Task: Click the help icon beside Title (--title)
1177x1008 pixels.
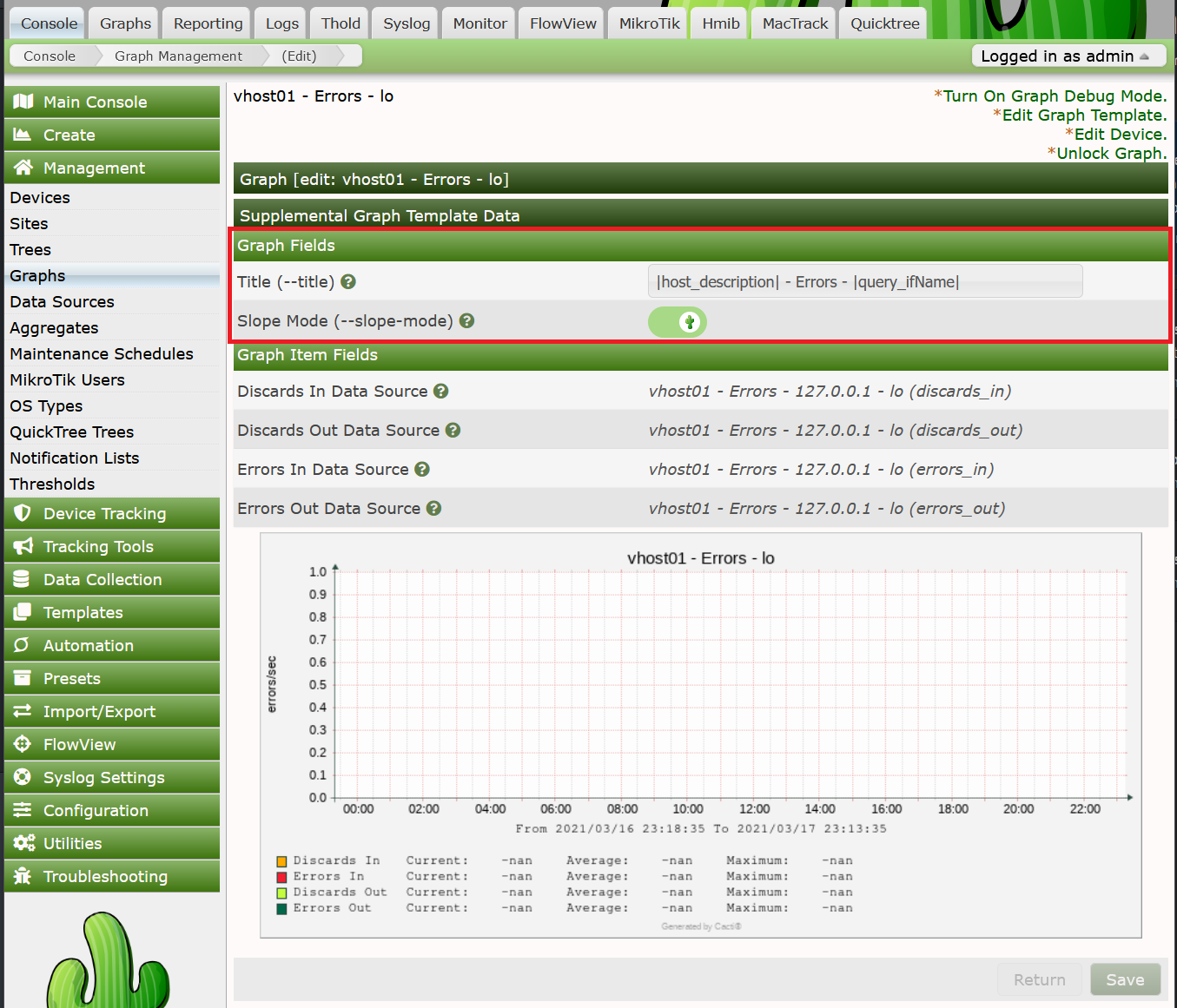Action: 348,281
